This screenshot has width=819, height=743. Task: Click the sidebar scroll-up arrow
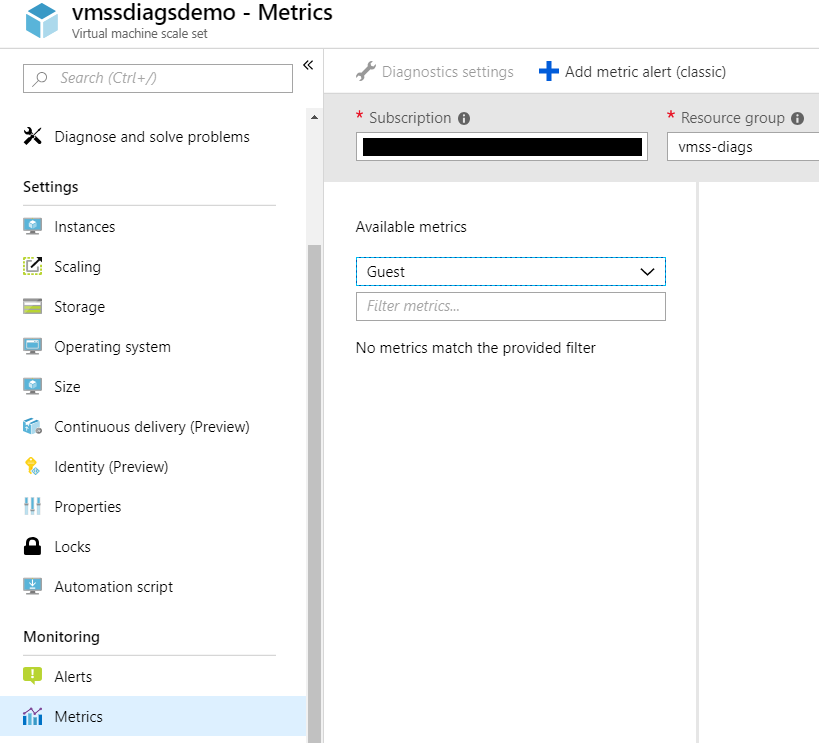coord(314,118)
